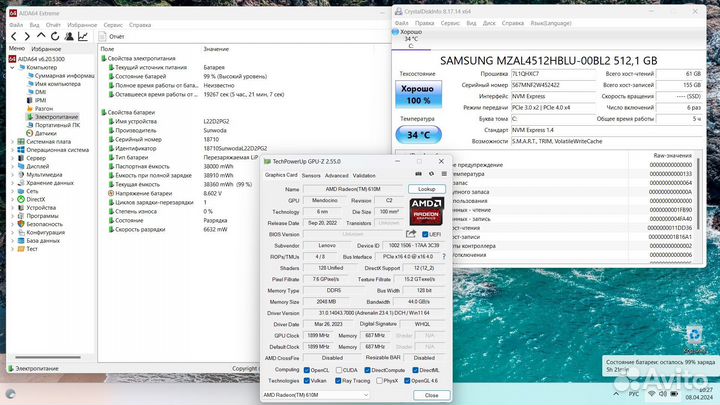Click the 34 °C temperature indicator
This screenshot has height=405, width=720.
pos(418,135)
